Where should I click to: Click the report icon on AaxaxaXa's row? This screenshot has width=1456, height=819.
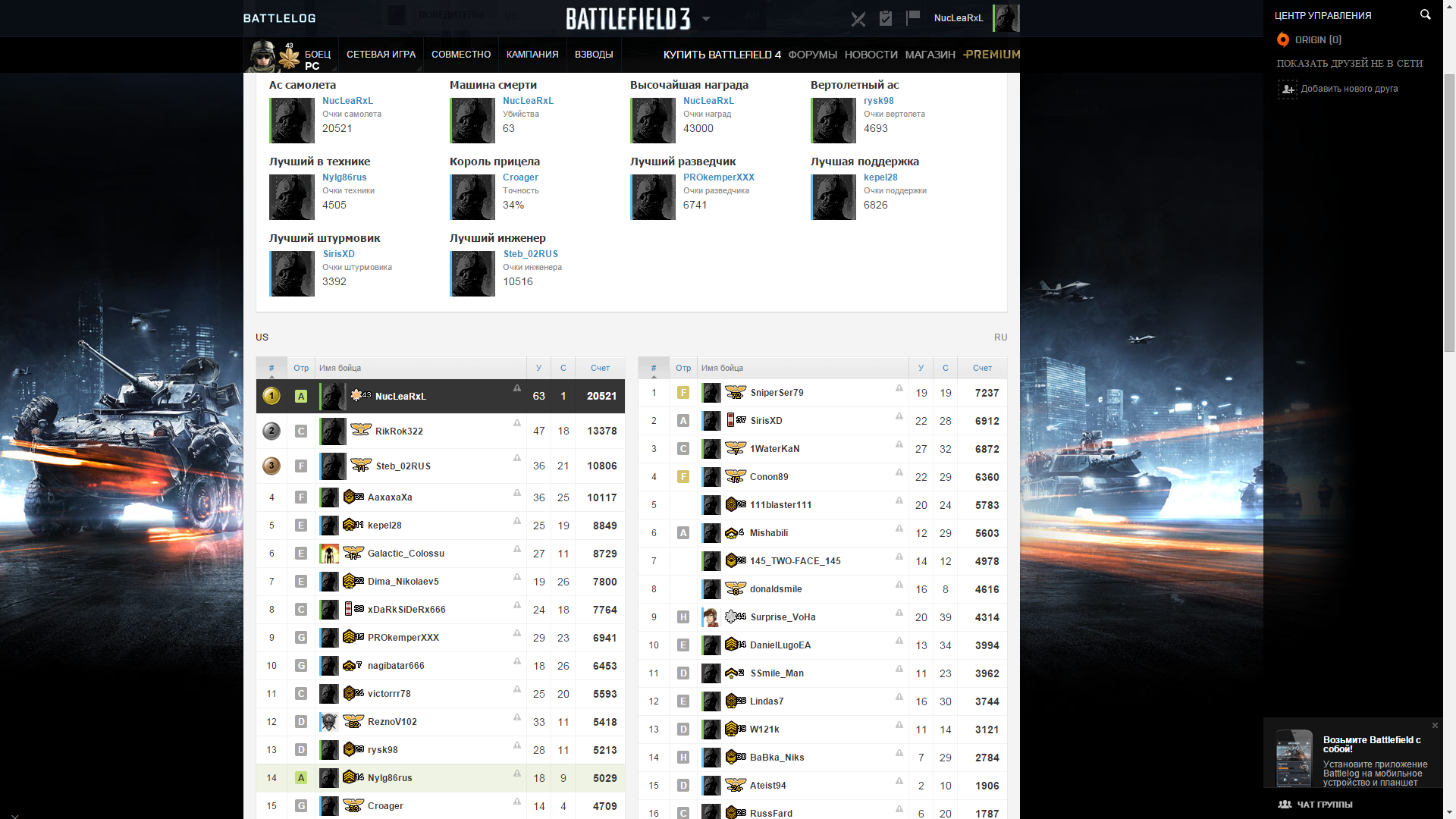click(x=517, y=493)
